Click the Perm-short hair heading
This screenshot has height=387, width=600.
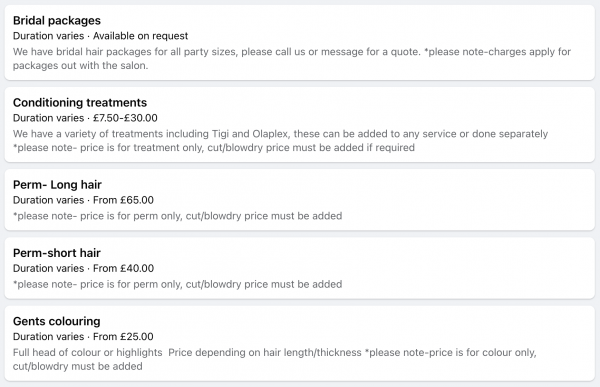57,253
